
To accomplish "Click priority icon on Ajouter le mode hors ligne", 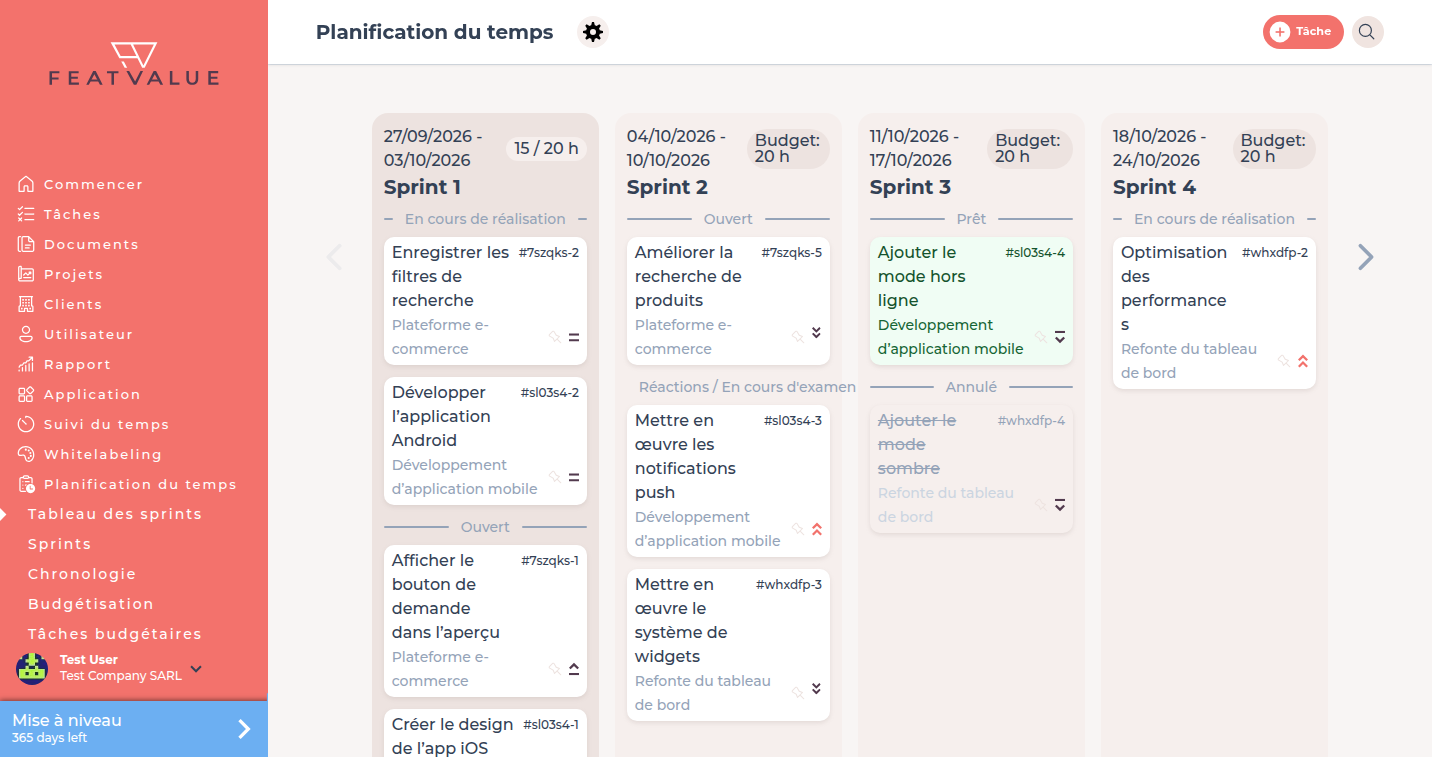I will point(1060,337).
